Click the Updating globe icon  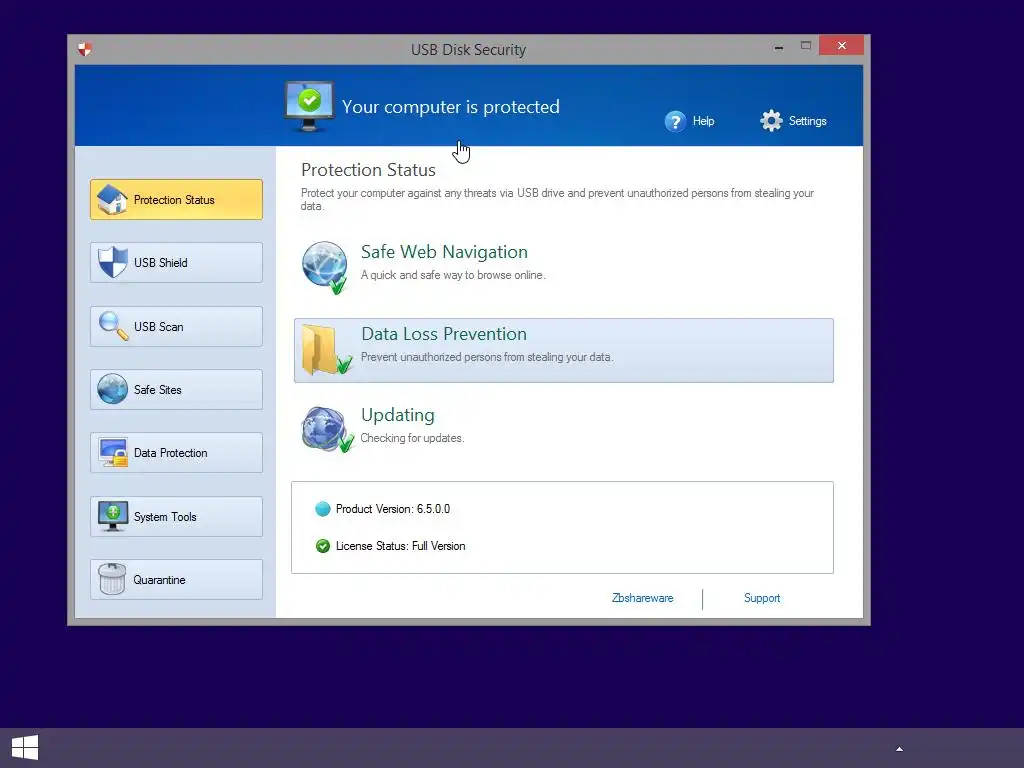pyautogui.click(x=327, y=429)
